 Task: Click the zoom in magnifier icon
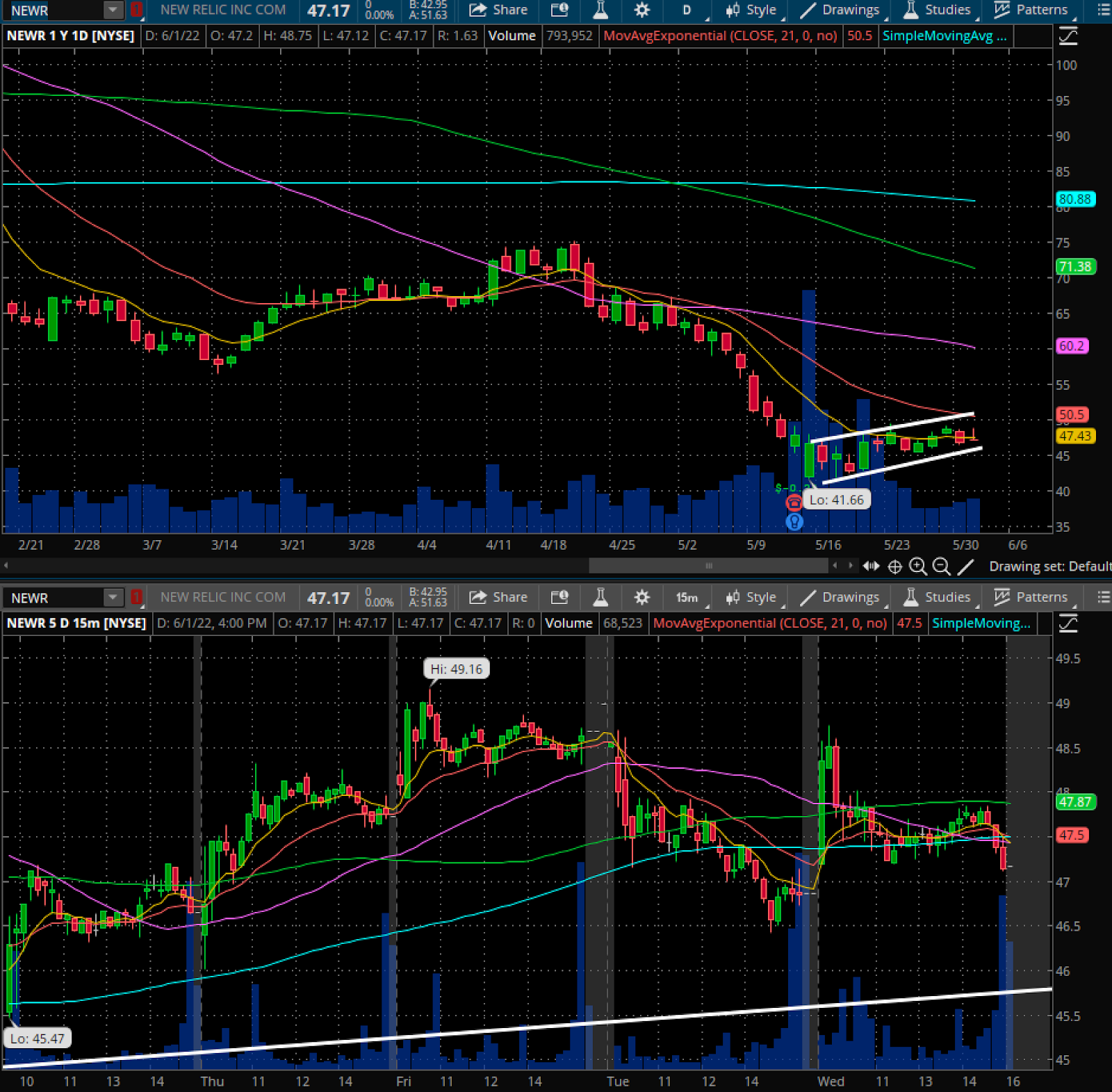(918, 567)
